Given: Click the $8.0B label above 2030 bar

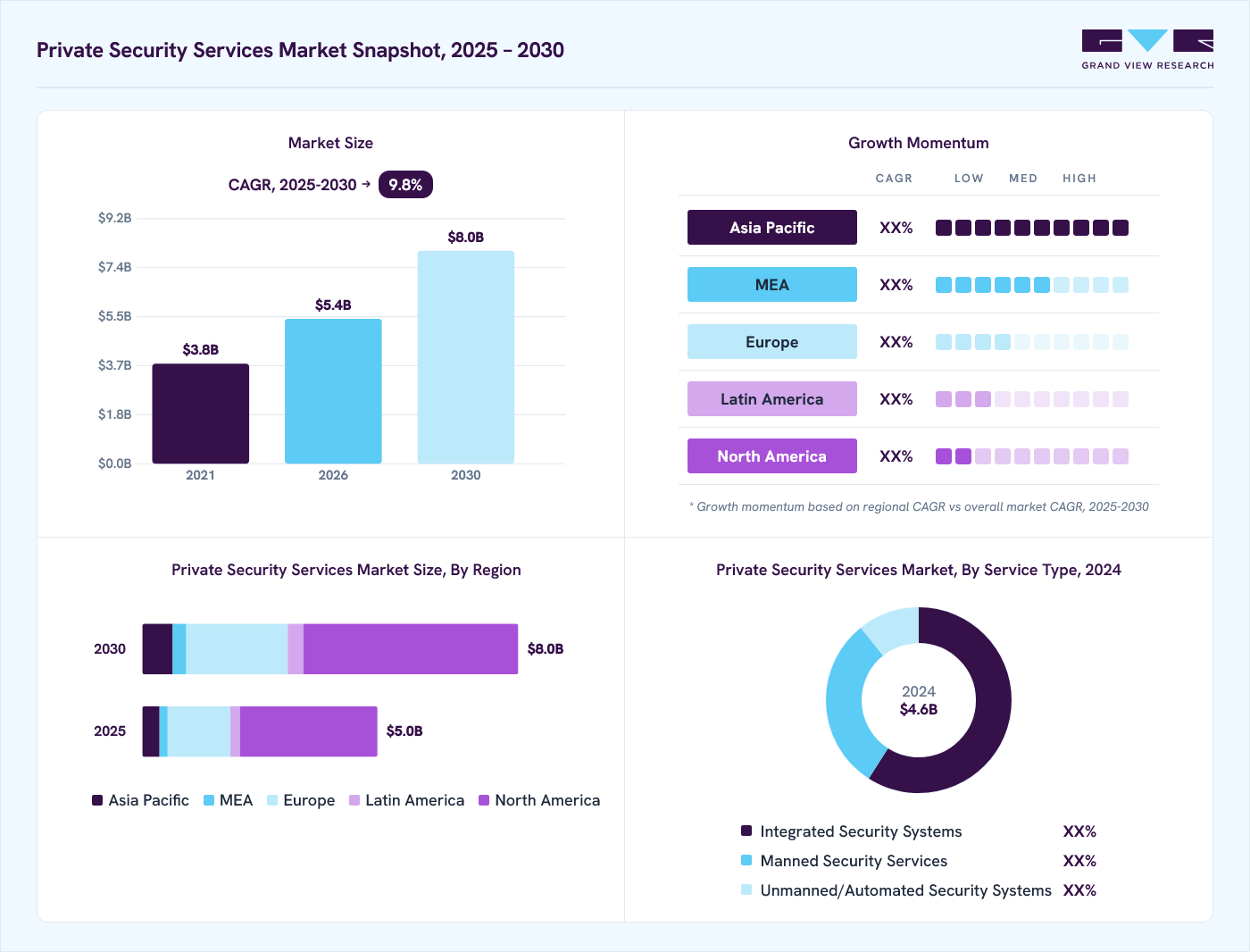Looking at the screenshot, I should click(x=466, y=237).
